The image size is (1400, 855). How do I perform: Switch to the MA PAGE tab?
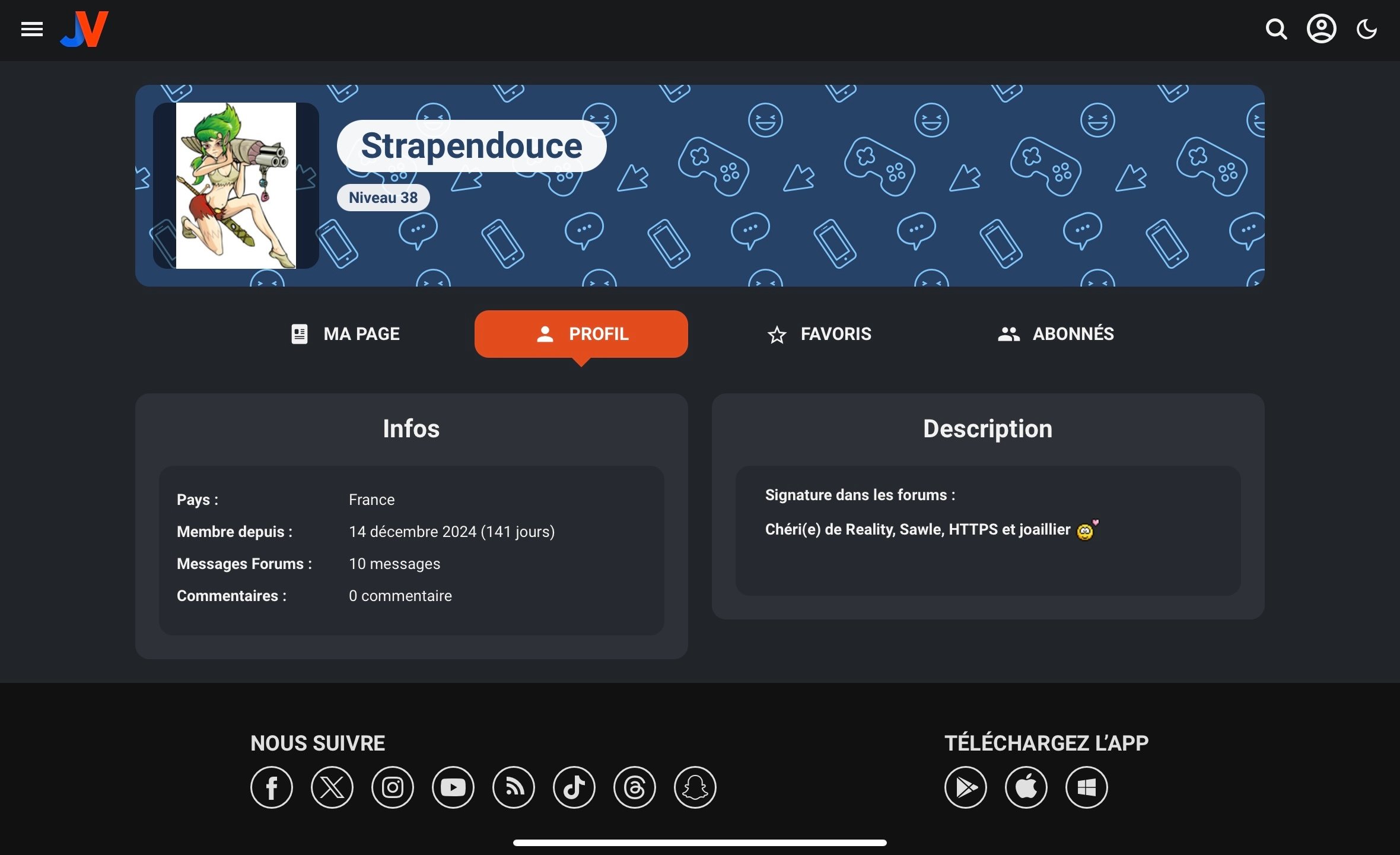point(345,334)
